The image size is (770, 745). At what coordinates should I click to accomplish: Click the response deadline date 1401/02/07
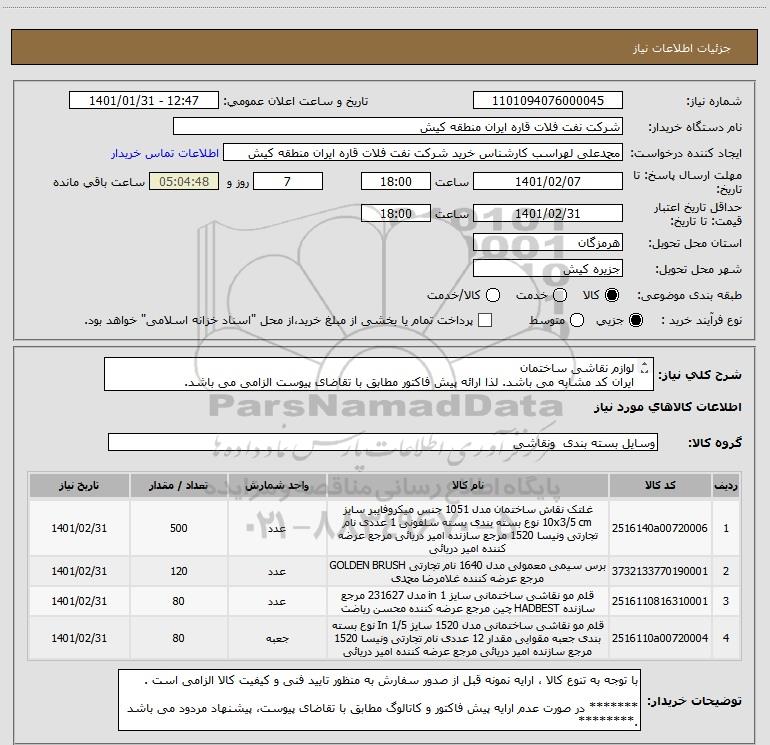(x=548, y=181)
